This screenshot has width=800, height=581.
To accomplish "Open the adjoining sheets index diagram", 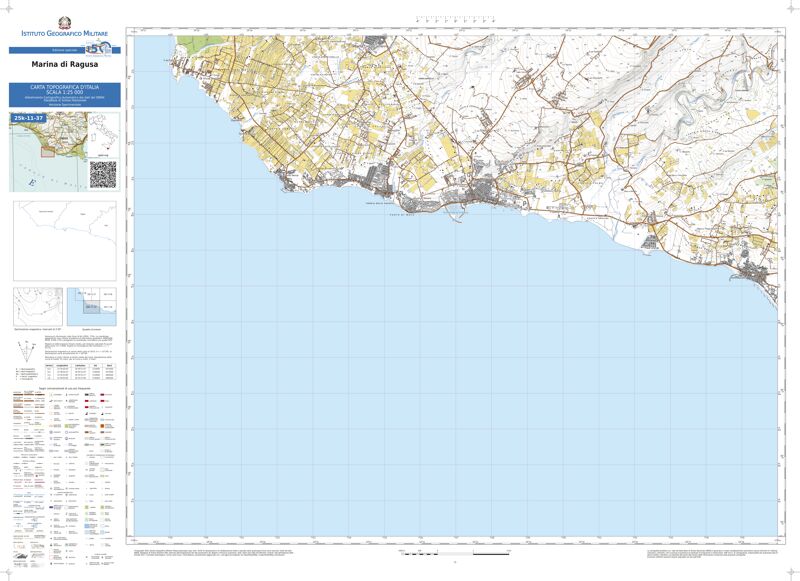I will [x=92, y=307].
